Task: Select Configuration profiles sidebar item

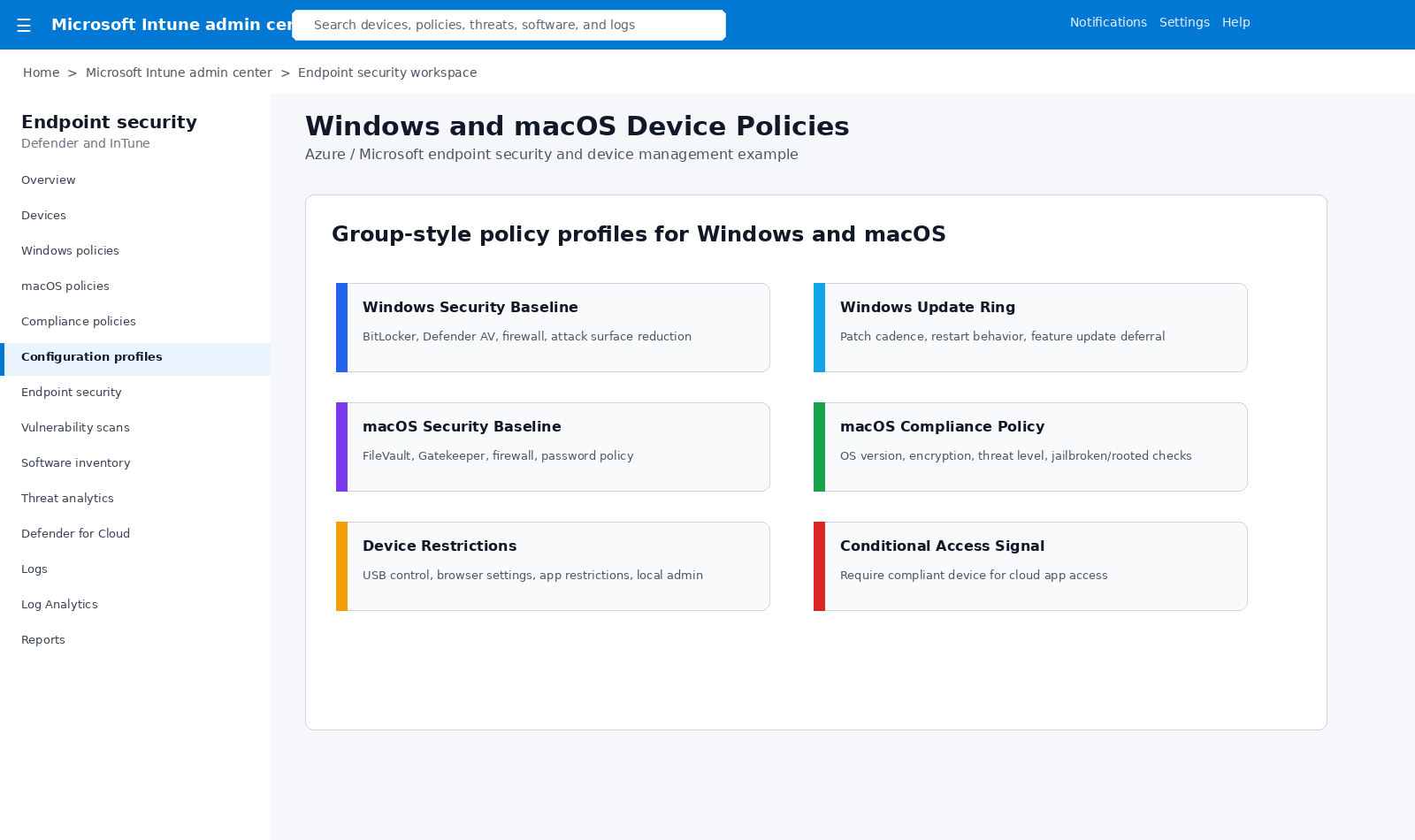Action: 135,357
